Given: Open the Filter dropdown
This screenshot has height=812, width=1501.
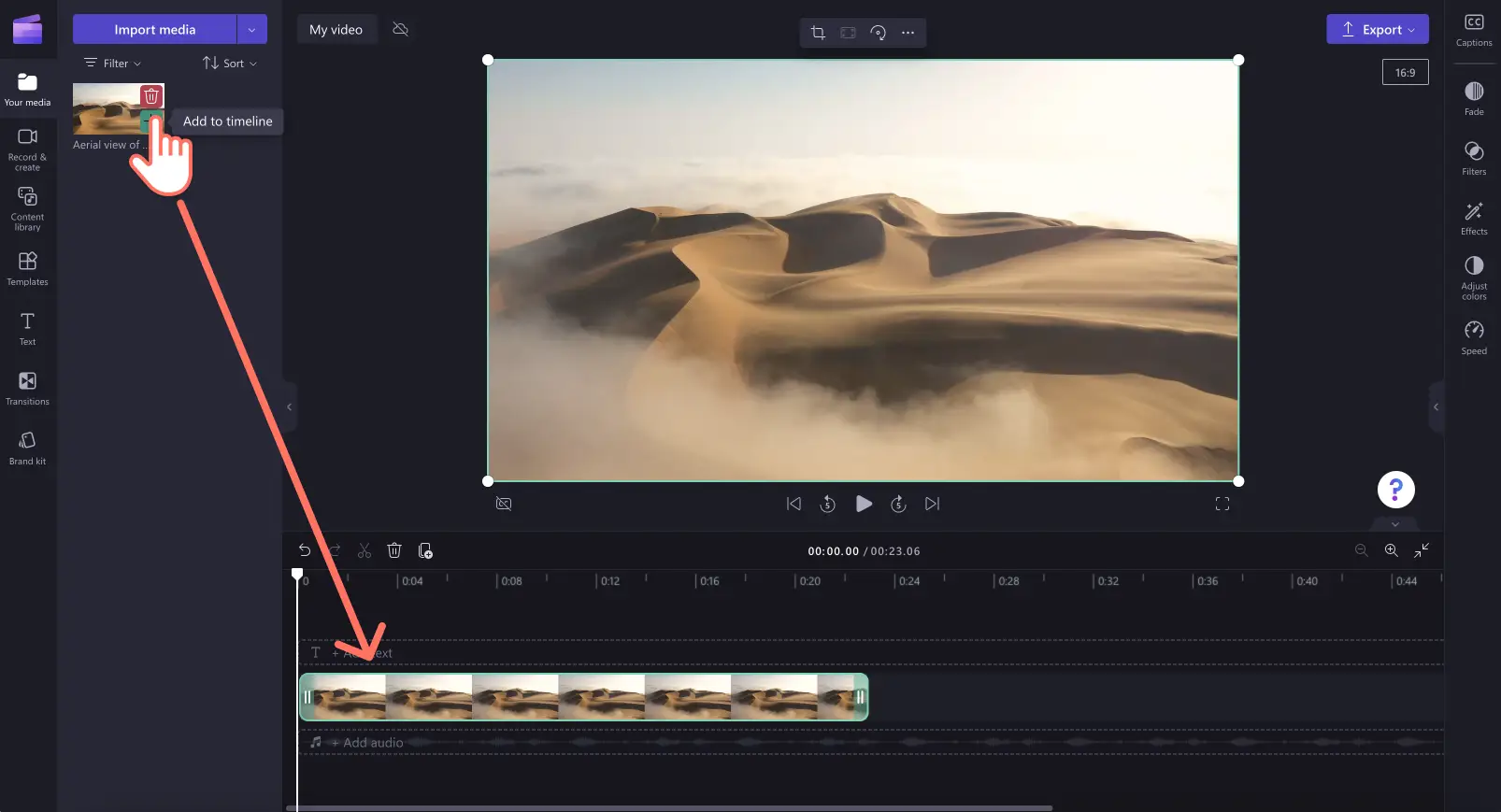Looking at the screenshot, I should (x=112, y=64).
